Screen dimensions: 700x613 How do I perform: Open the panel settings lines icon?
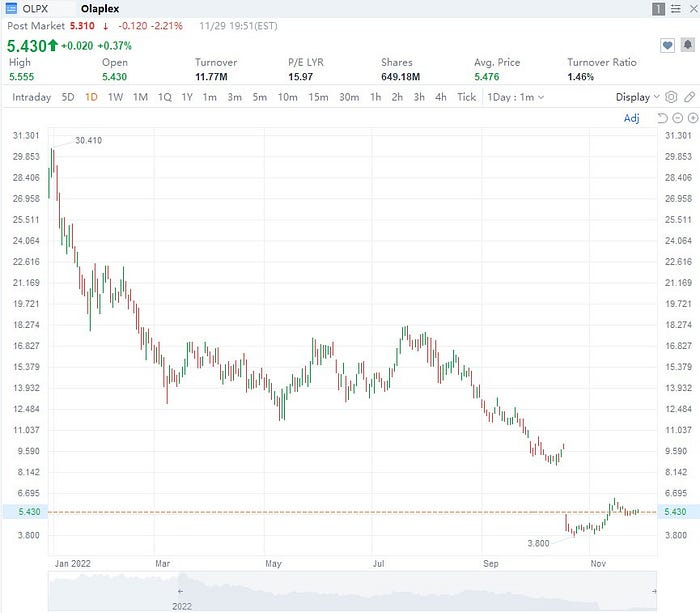pos(675,8)
